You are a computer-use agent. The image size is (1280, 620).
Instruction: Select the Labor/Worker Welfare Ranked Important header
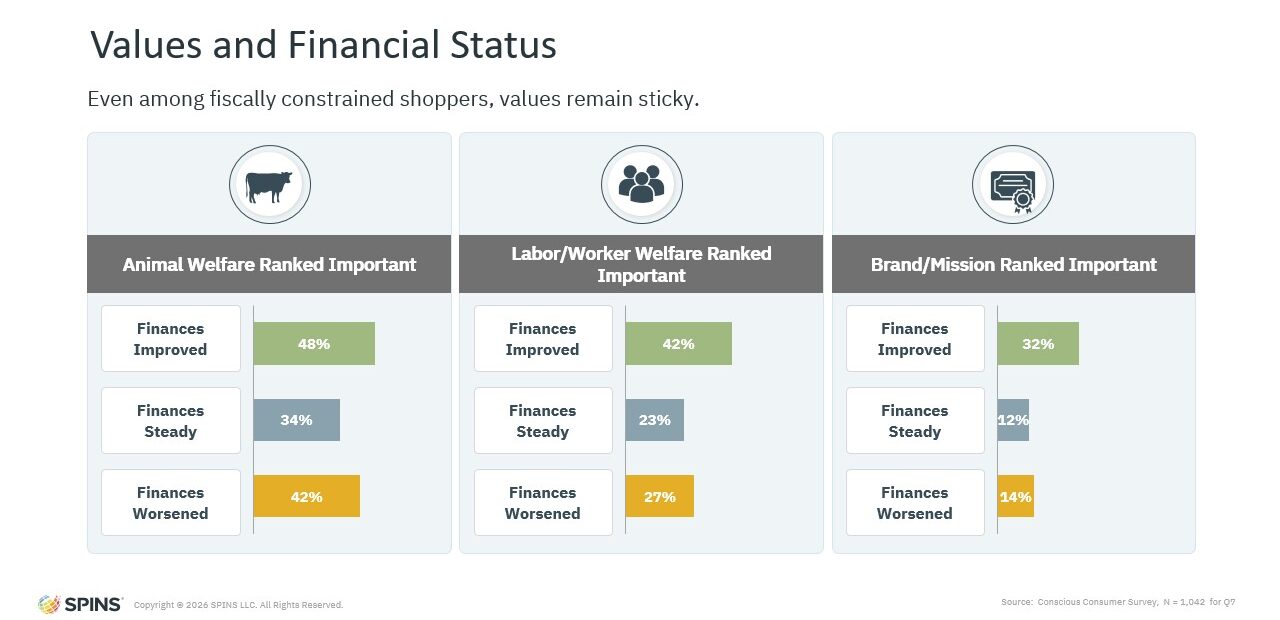point(641,264)
